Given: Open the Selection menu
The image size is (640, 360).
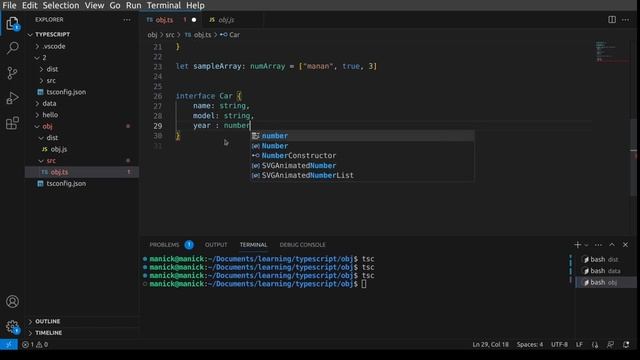Looking at the screenshot, I should tap(61, 5).
